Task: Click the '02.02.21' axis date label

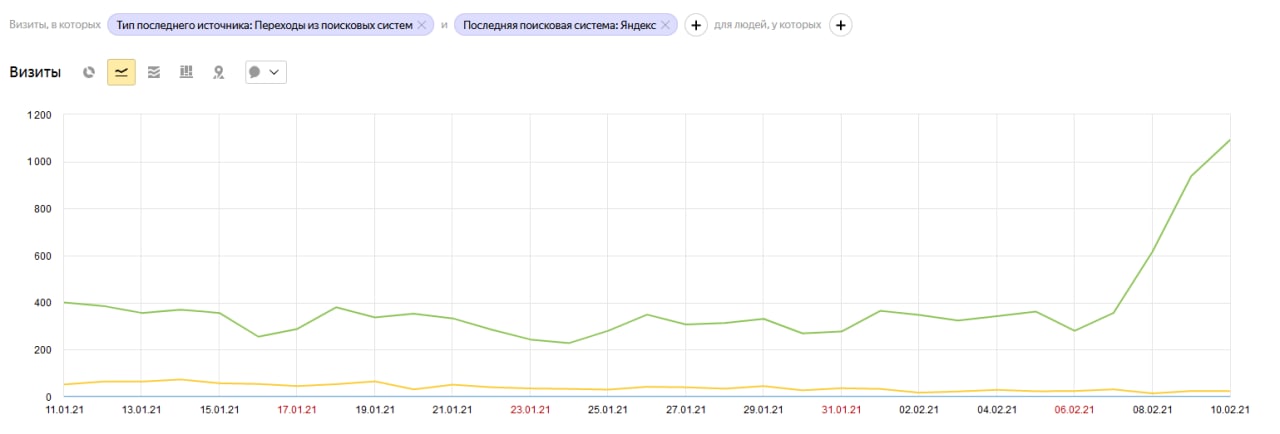Action: coord(919,409)
